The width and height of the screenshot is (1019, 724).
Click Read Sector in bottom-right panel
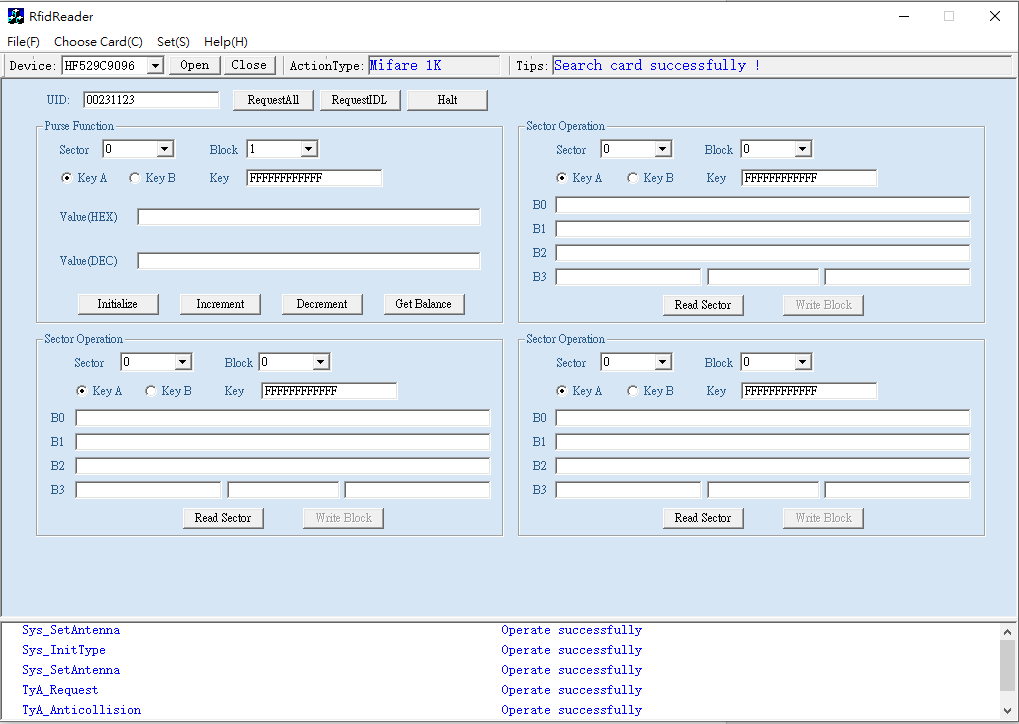pyautogui.click(x=702, y=518)
